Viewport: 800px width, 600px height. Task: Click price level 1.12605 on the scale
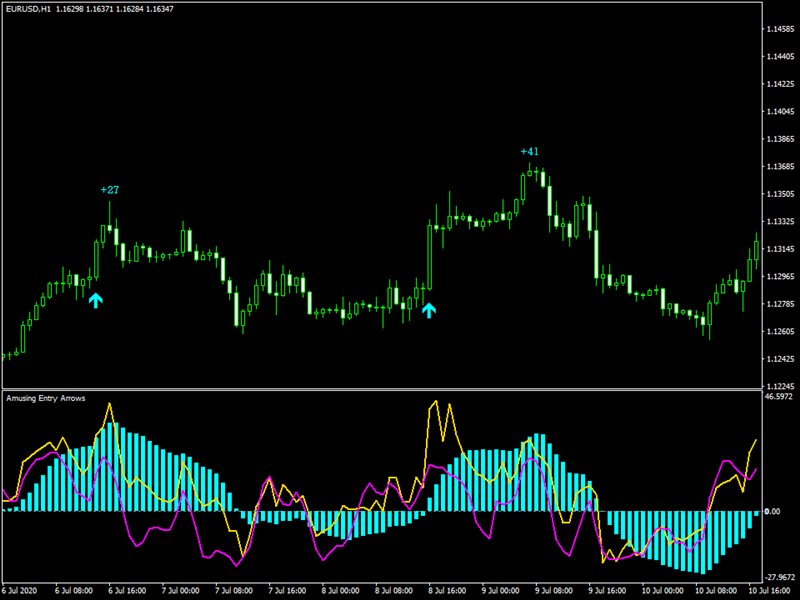(x=781, y=332)
